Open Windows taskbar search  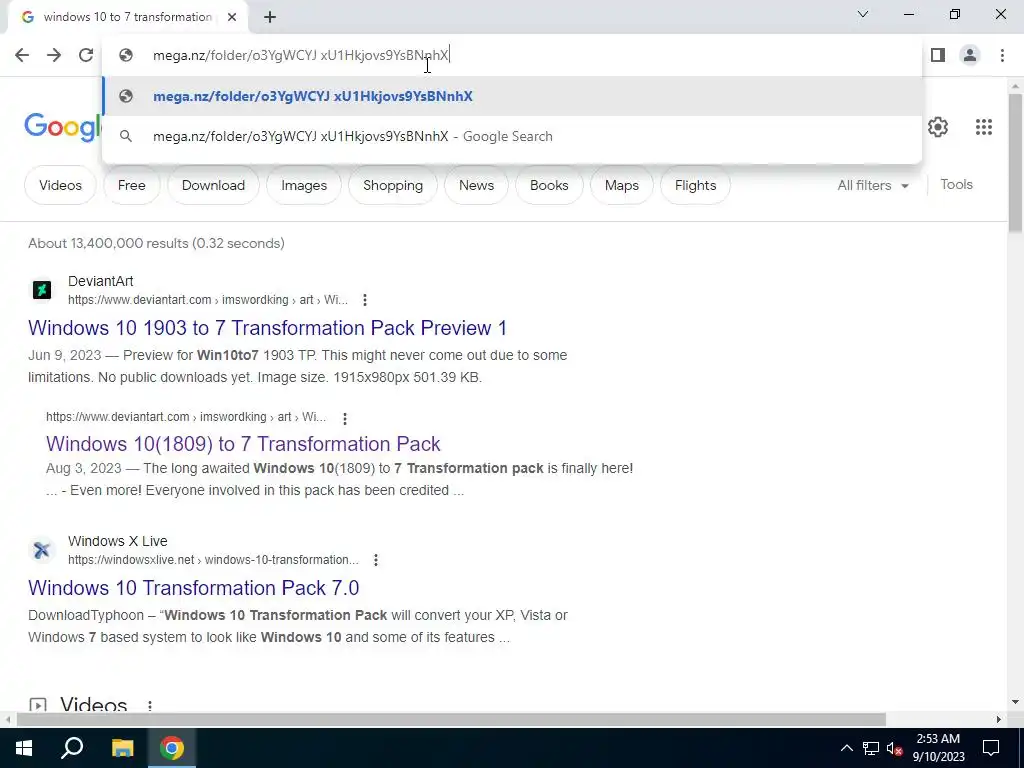tap(72, 748)
